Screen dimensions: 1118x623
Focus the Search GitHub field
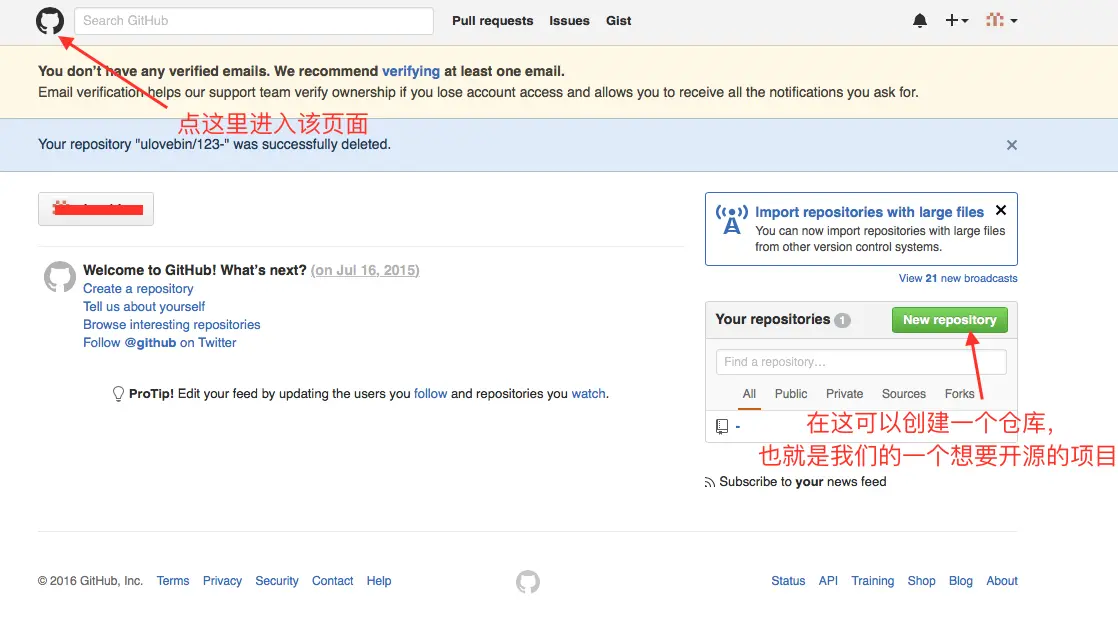coord(254,21)
